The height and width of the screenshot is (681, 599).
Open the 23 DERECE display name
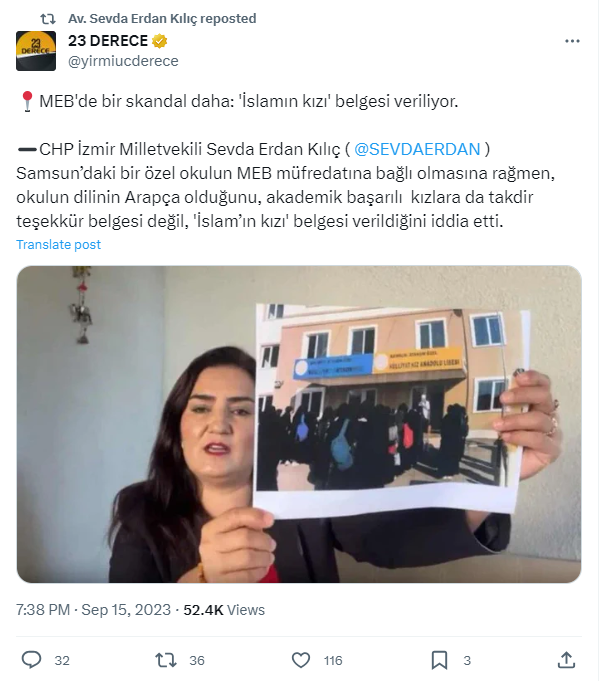[x=108, y=41]
